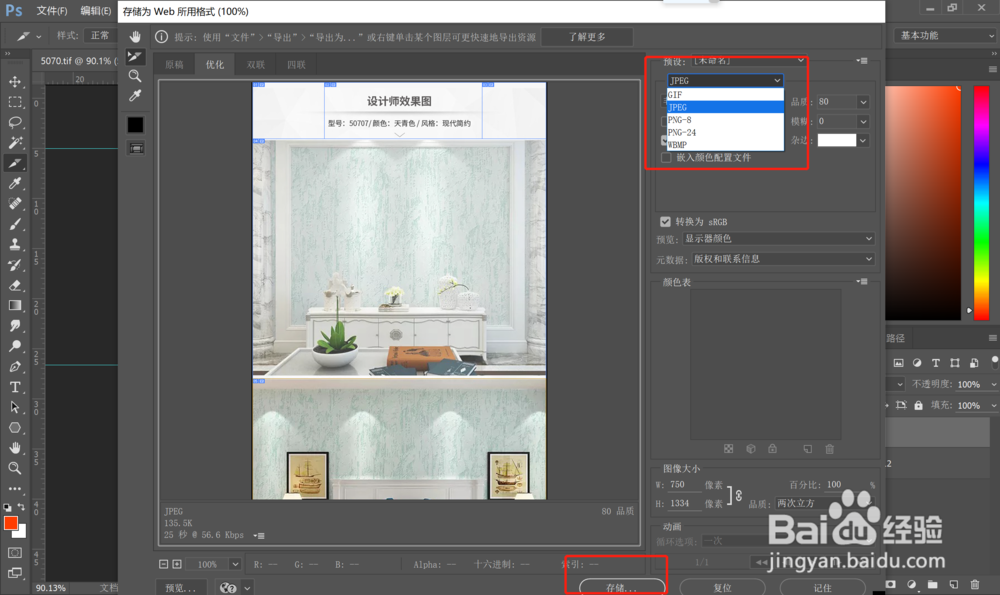1000x595 pixels.
Task: Click the height field showing 1334
Action: point(683,503)
